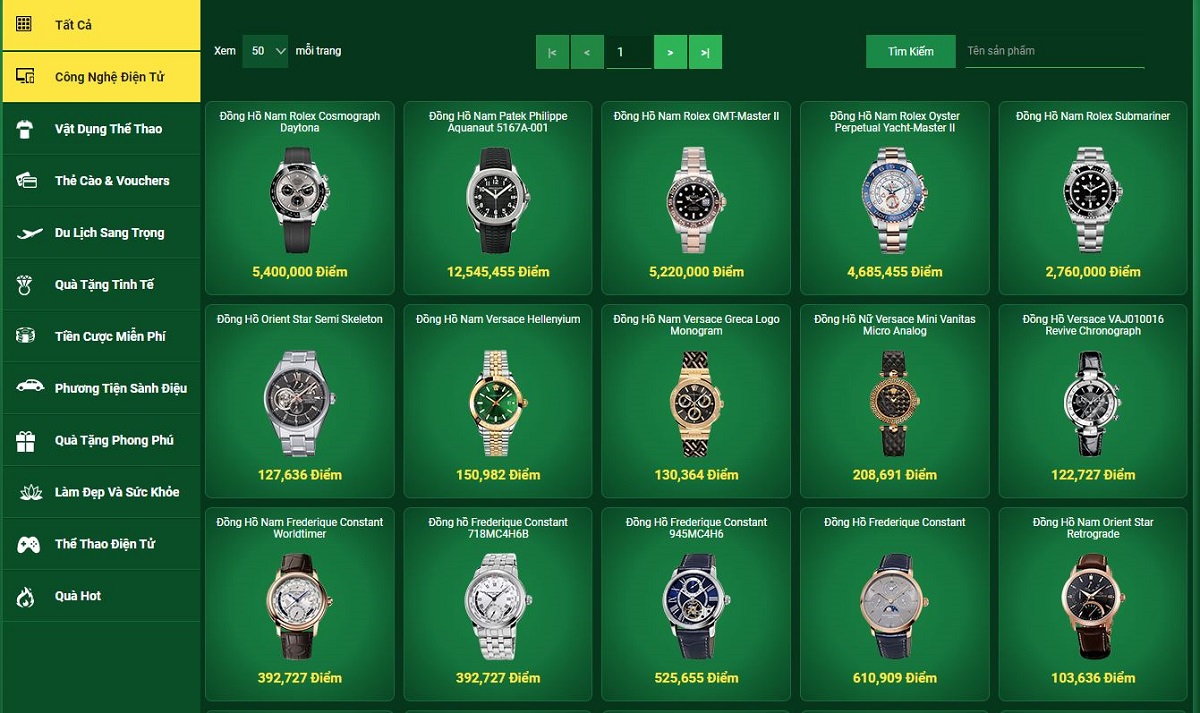Click the ring icon for Quà Tặng Tinh Tế
Screen dimensions: 1200x713
26,285
